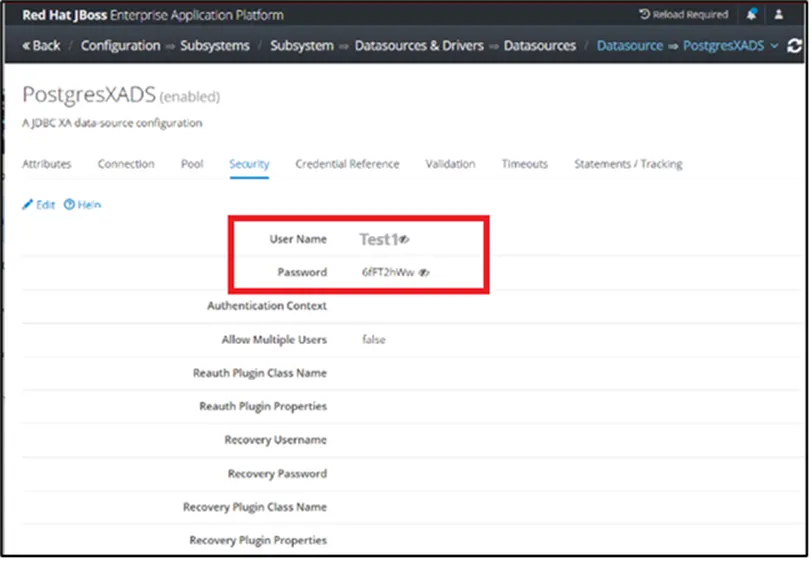
Task: Open the Statements / Tracking tab
Action: tap(628, 164)
